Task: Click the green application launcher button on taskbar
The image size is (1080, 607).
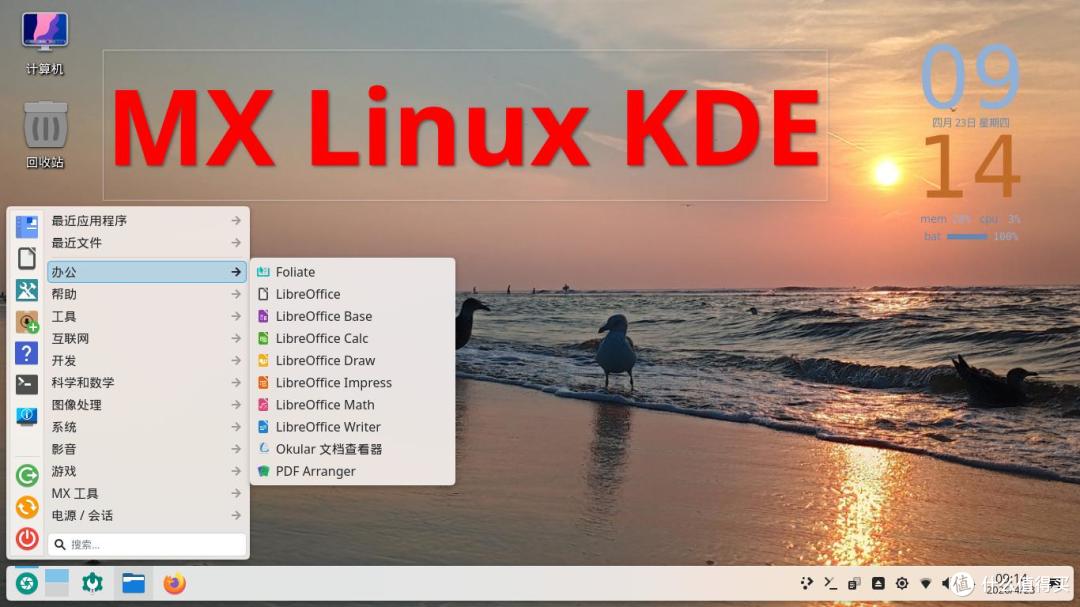Action: pyautogui.click(x=27, y=584)
